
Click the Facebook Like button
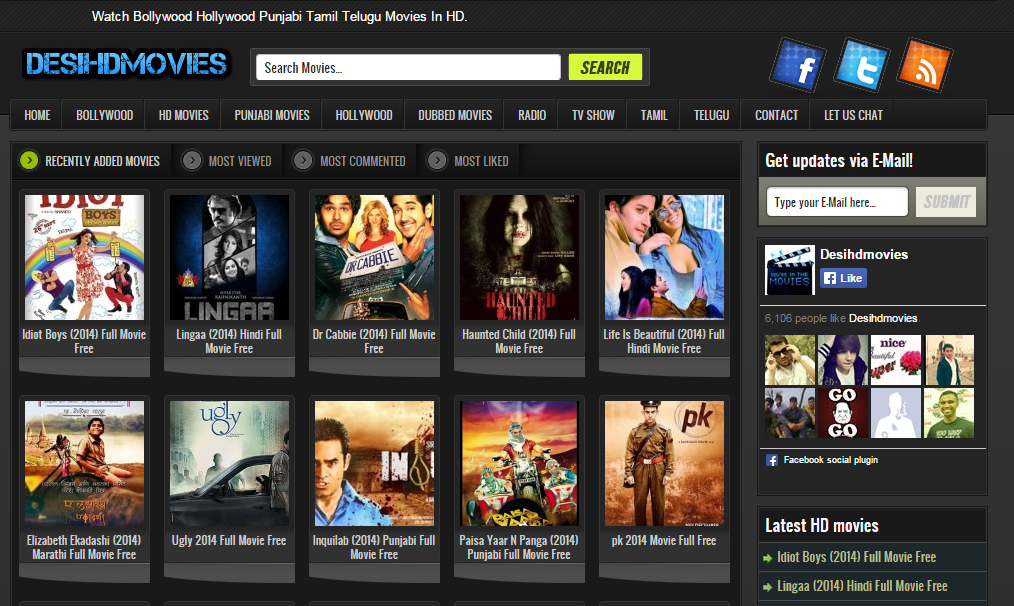tap(843, 278)
